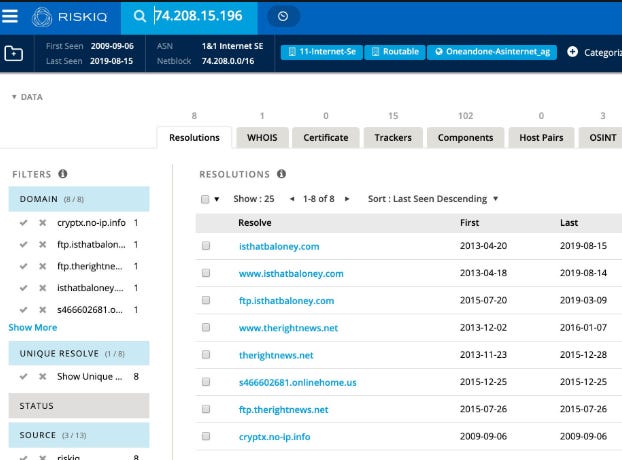Switch to the Components tab
Image resolution: width=622 pixels, height=460 pixels.
465,138
